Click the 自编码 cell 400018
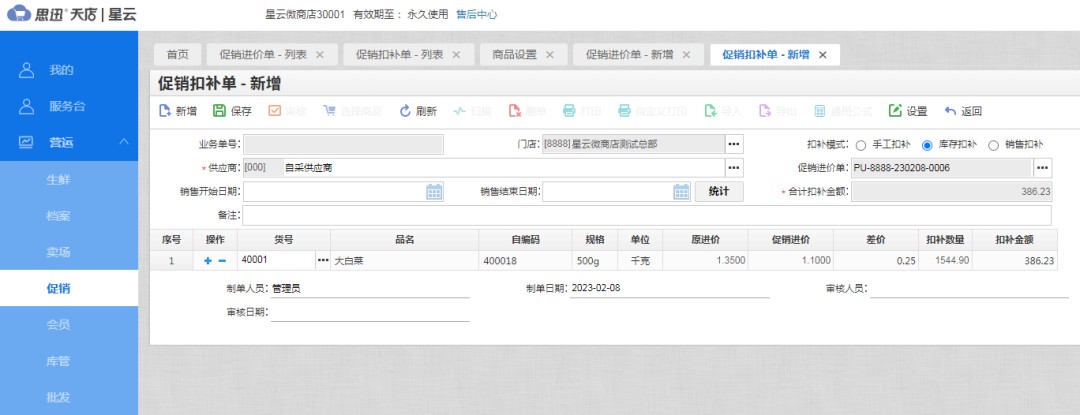This screenshot has width=1080, height=415. pyautogui.click(x=525, y=261)
